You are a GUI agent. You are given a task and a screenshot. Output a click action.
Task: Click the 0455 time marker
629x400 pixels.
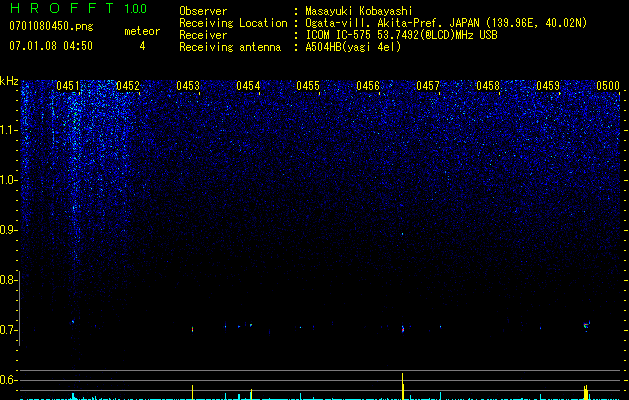(x=308, y=86)
